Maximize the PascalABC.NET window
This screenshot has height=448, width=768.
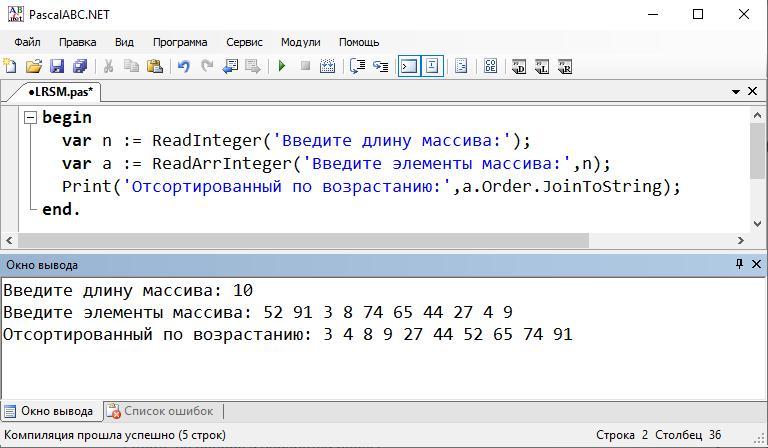click(698, 14)
